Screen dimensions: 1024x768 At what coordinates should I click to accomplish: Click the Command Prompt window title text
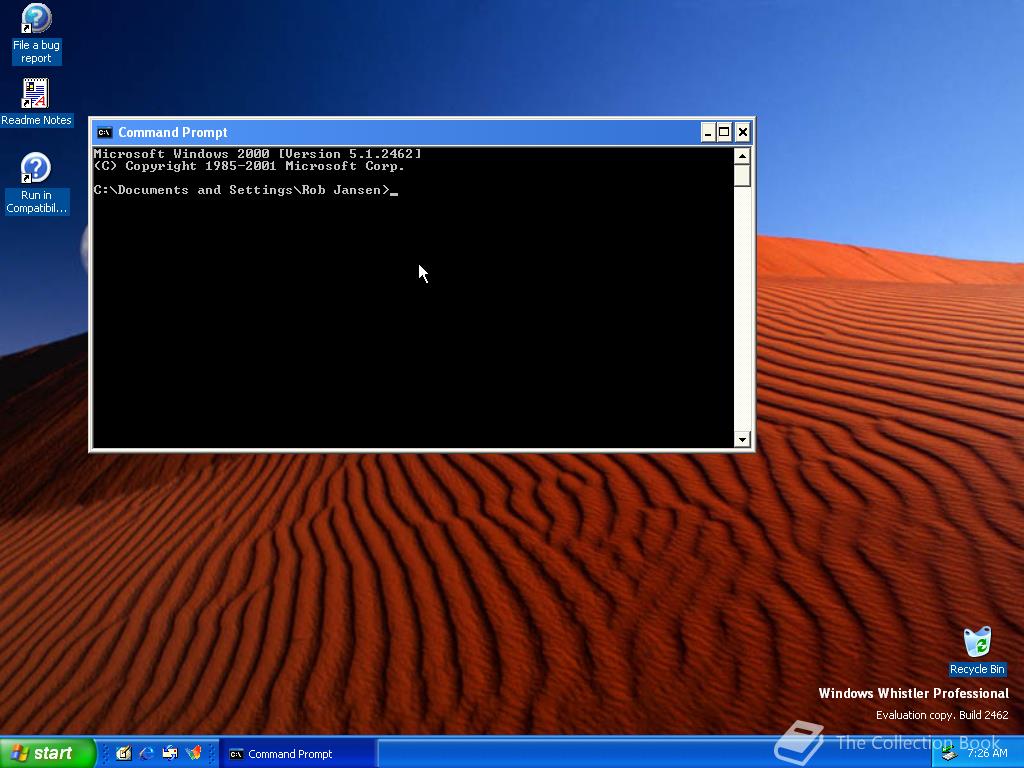[x=172, y=133]
